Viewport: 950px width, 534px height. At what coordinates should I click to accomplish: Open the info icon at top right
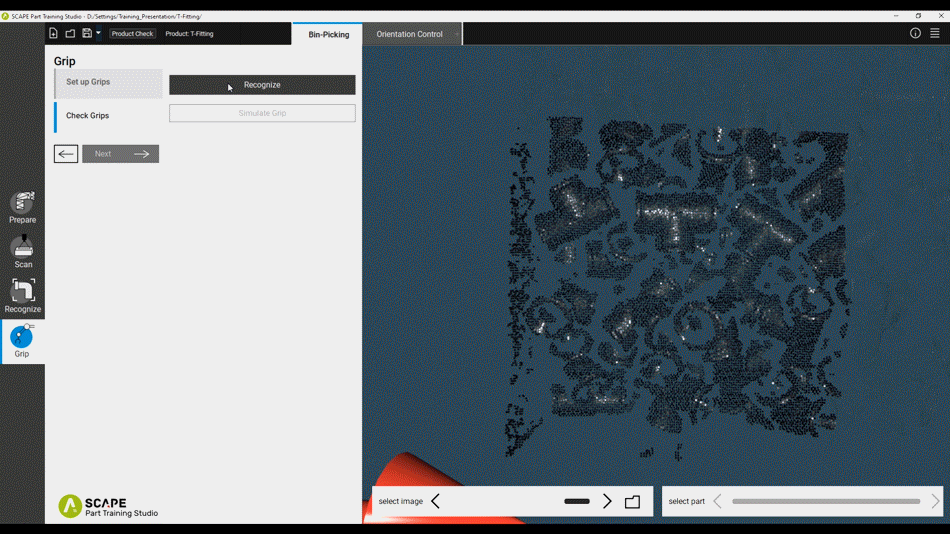point(915,33)
